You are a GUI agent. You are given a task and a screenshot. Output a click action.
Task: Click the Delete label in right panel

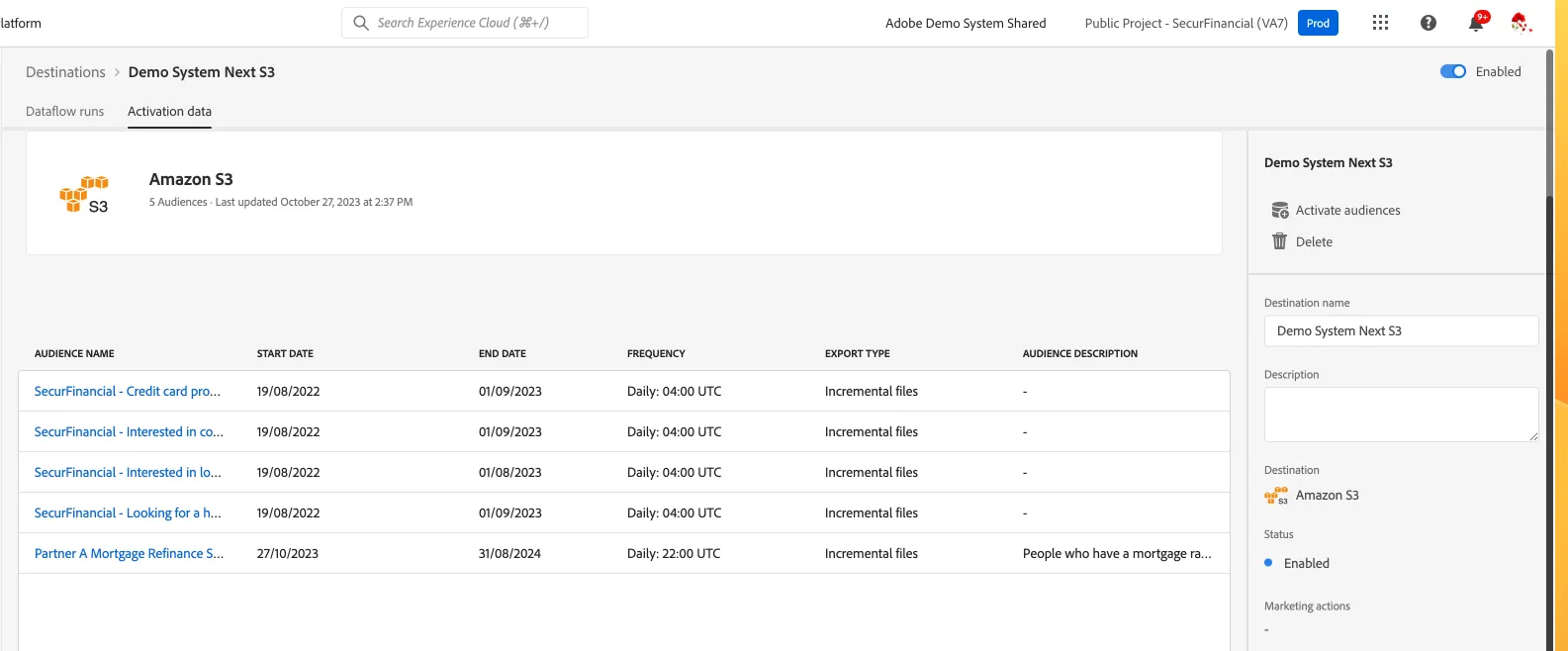(x=1314, y=241)
